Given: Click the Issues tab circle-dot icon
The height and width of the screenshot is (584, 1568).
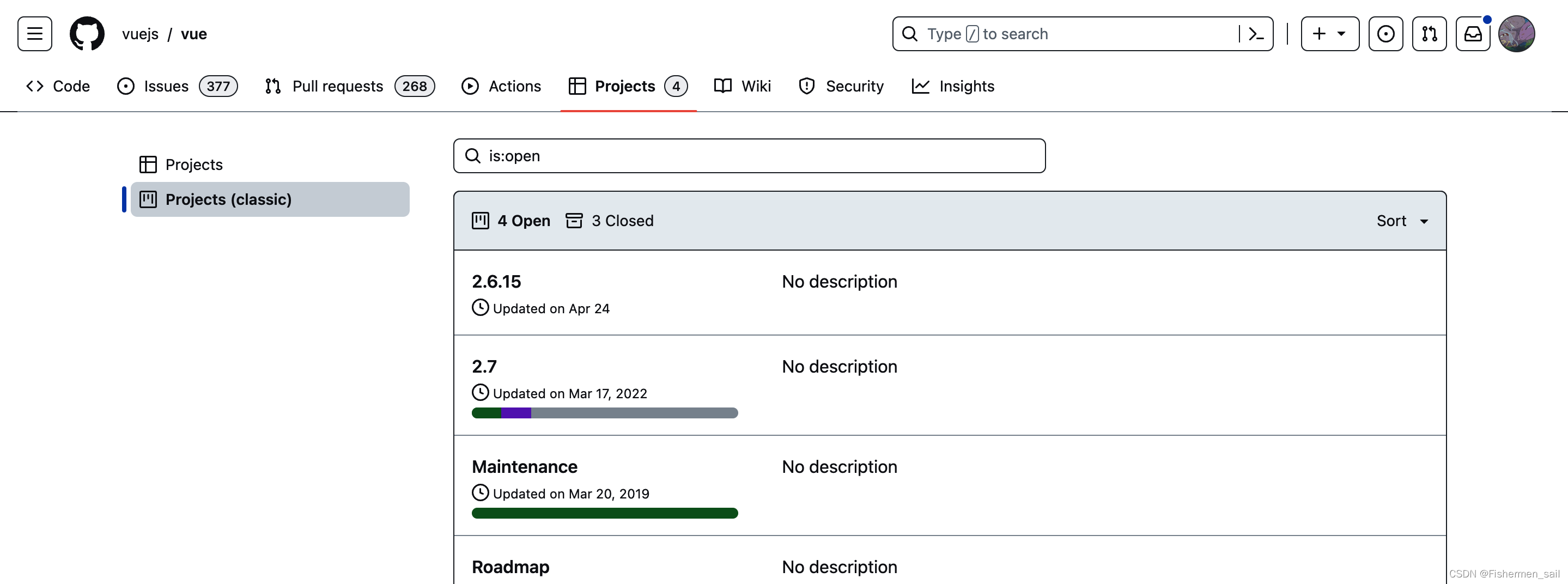Looking at the screenshot, I should [125, 86].
